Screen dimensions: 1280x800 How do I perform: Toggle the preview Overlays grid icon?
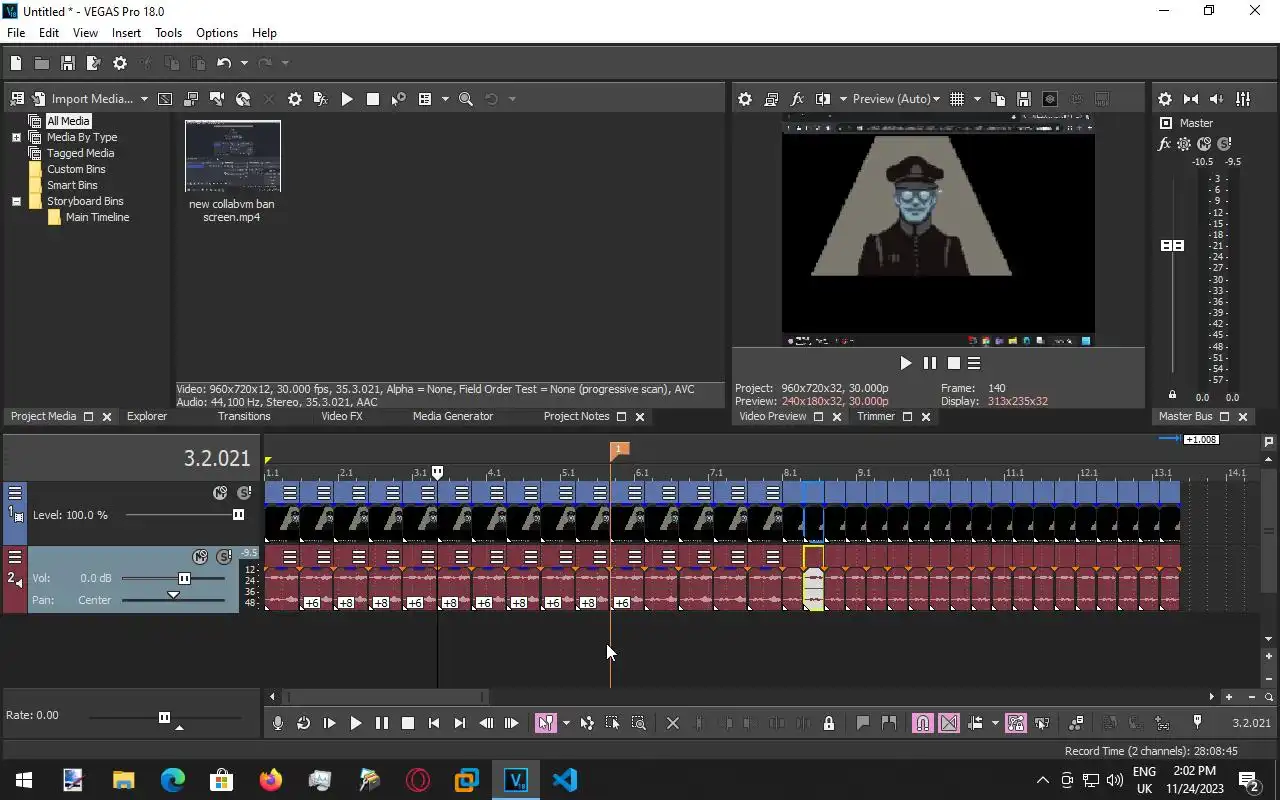click(x=957, y=99)
